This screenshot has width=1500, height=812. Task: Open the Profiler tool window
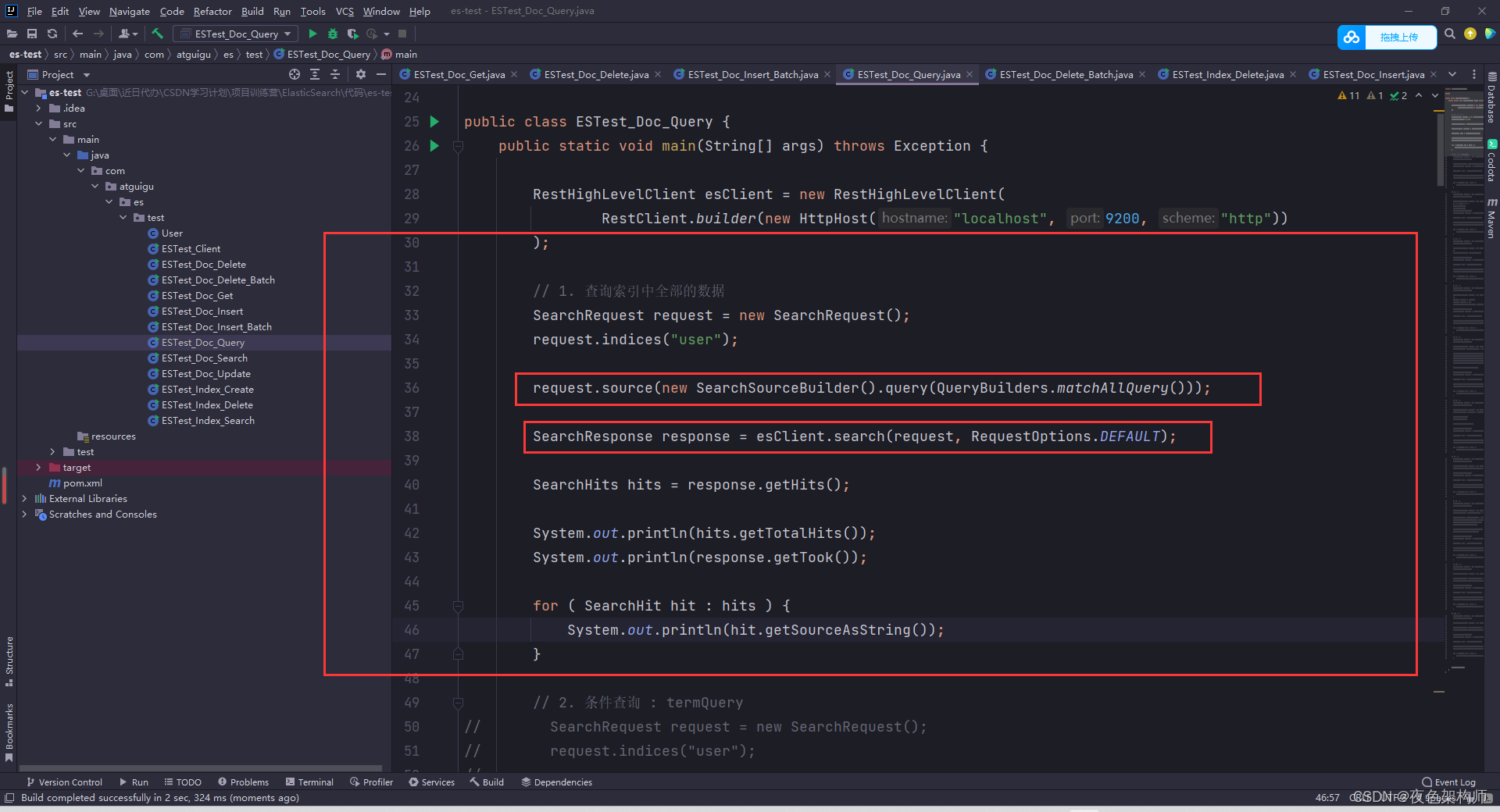pos(371,782)
